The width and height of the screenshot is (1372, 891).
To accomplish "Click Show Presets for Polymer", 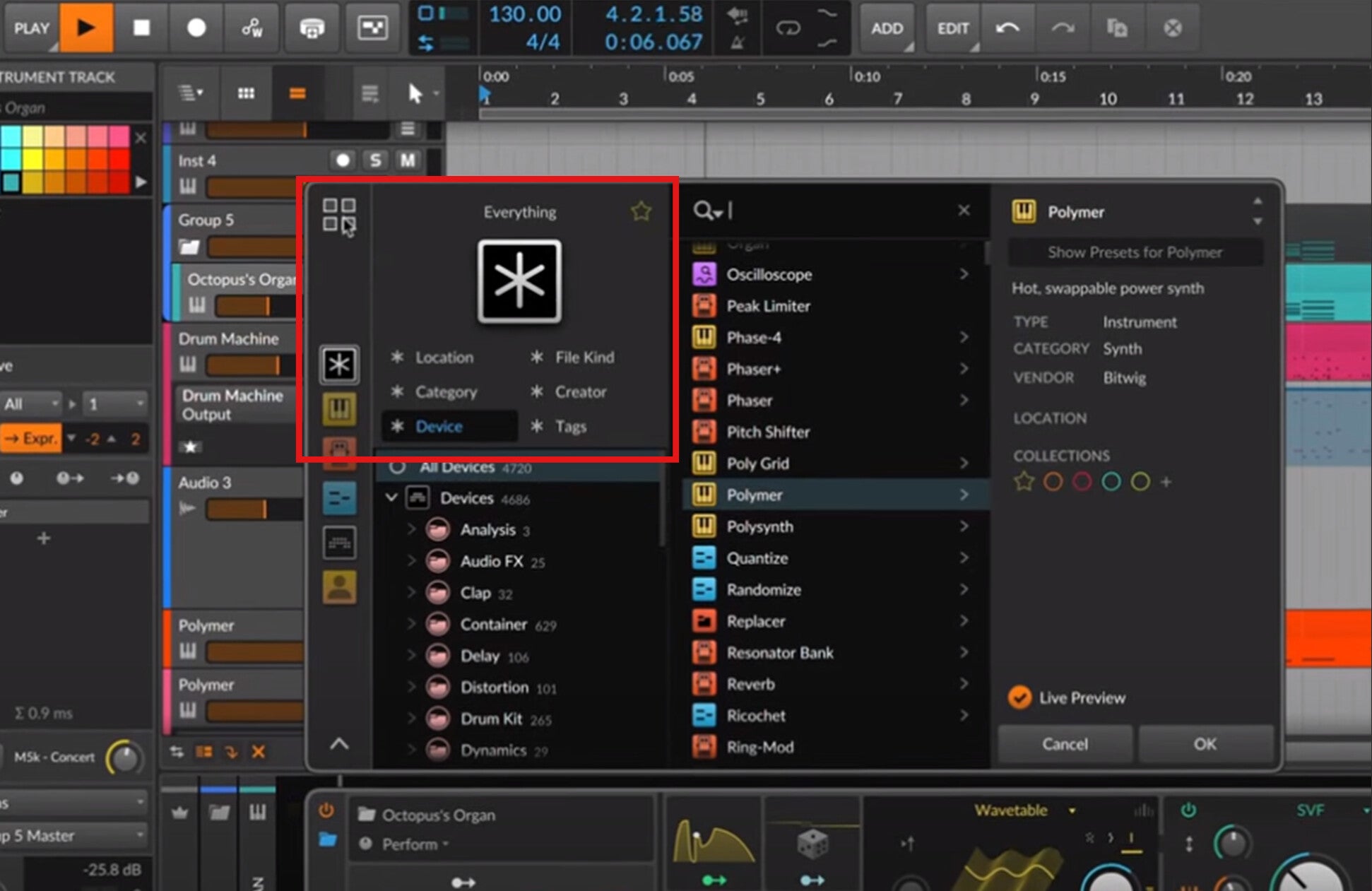I will pyautogui.click(x=1135, y=252).
